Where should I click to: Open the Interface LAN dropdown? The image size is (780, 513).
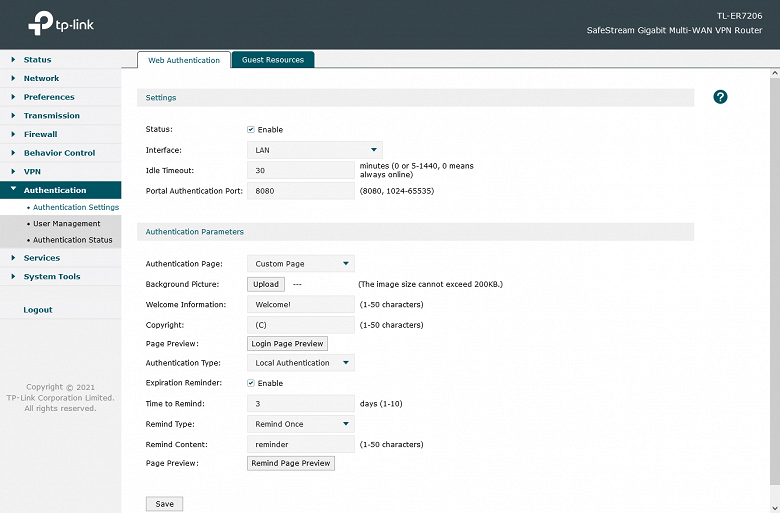click(x=314, y=150)
